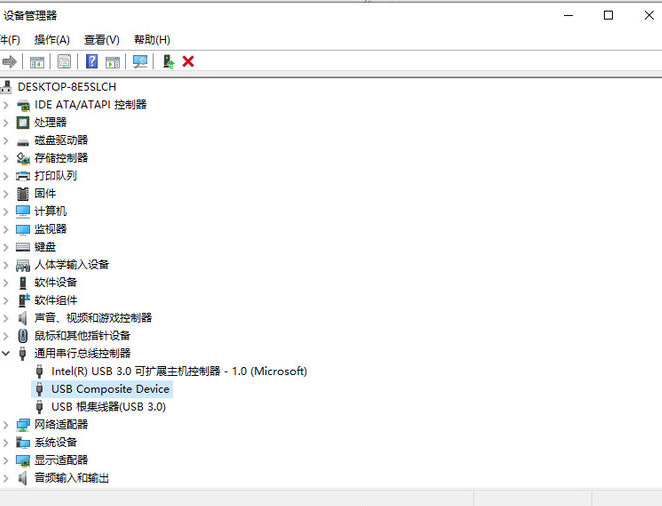Select the 键盘 category item

point(45,247)
